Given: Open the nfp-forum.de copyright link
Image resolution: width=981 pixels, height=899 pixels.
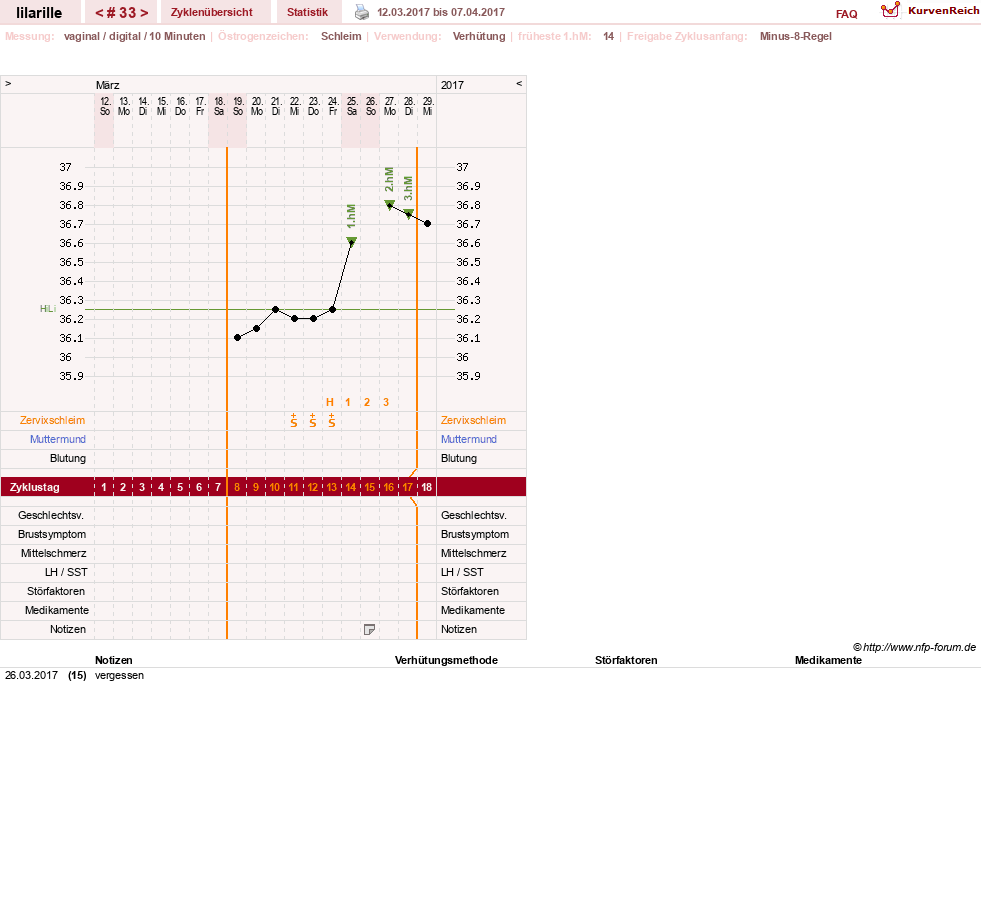Looking at the screenshot, I should click(914, 647).
